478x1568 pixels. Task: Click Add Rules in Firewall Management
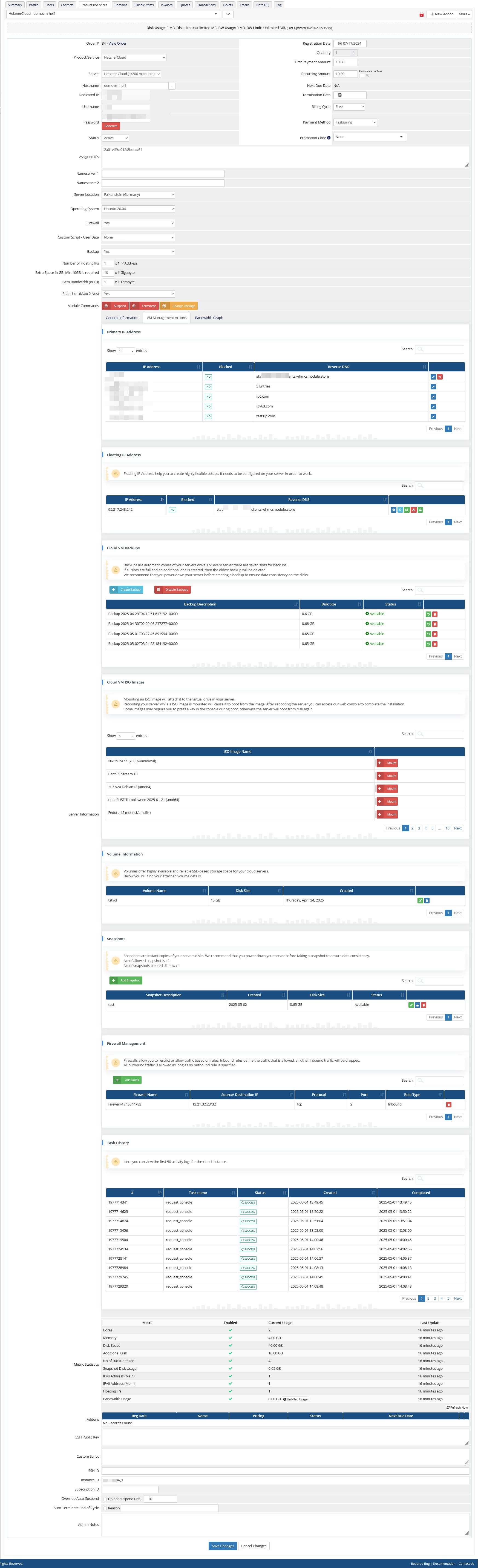point(127,1081)
